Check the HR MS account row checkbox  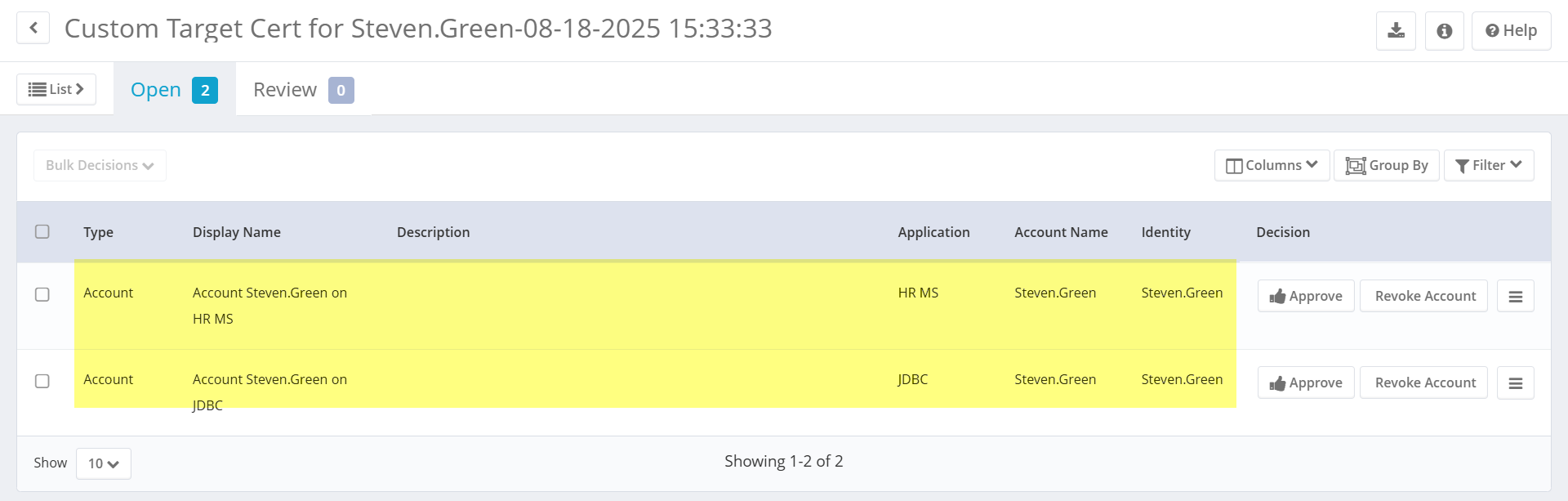click(42, 295)
